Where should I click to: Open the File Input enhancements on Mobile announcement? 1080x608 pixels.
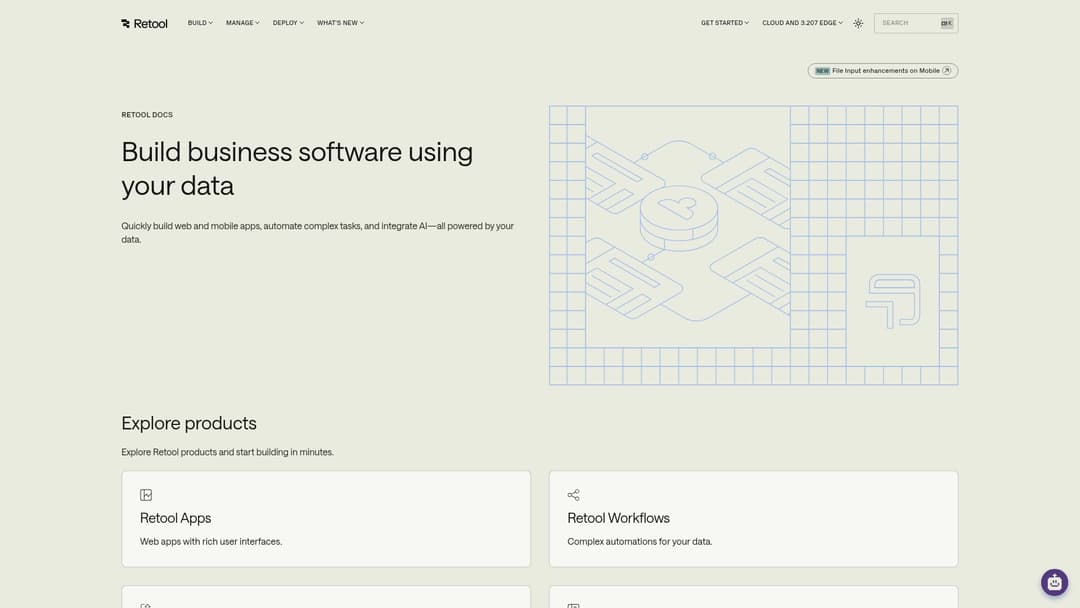[882, 71]
